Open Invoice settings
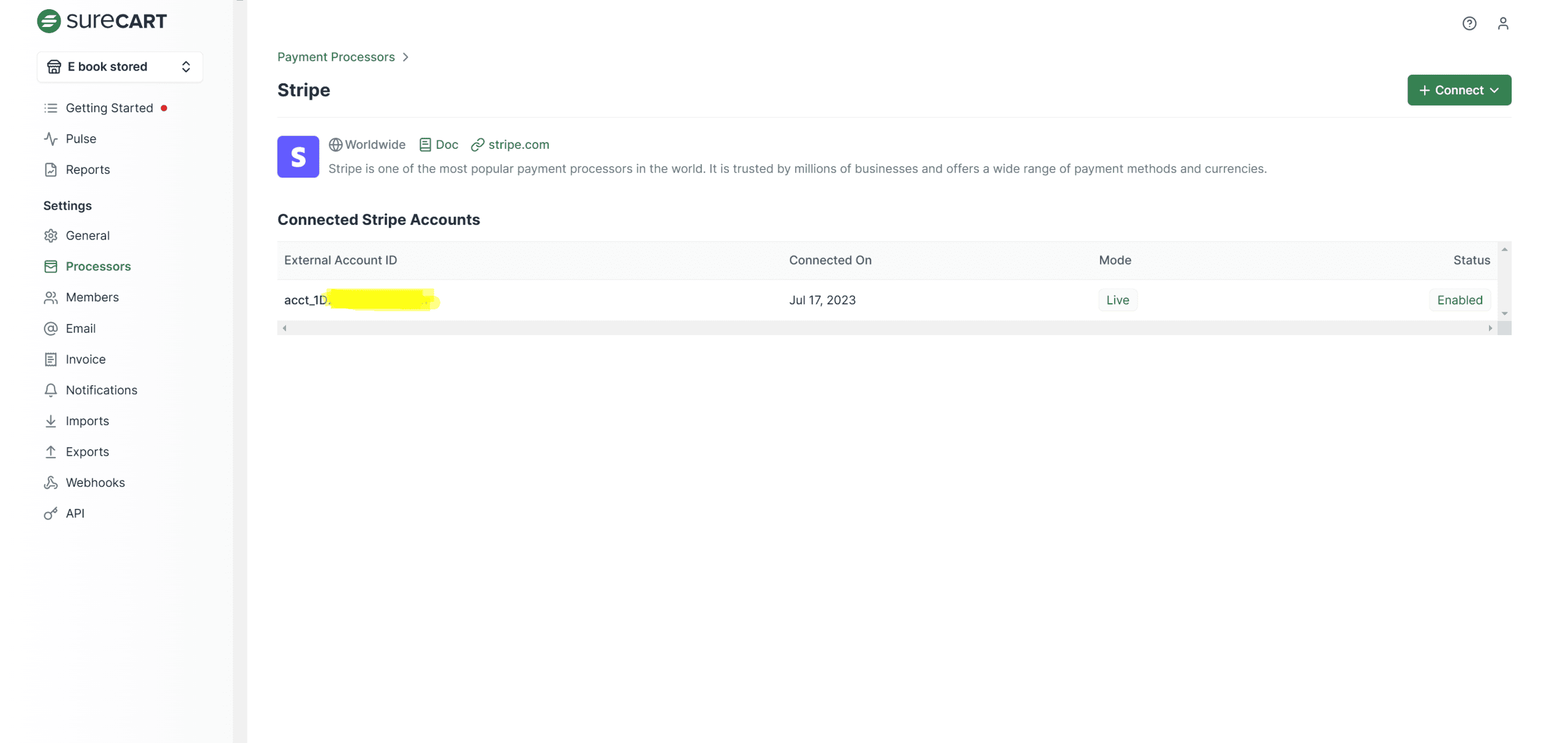This screenshot has width=1568, height=743. (x=85, y=360)
